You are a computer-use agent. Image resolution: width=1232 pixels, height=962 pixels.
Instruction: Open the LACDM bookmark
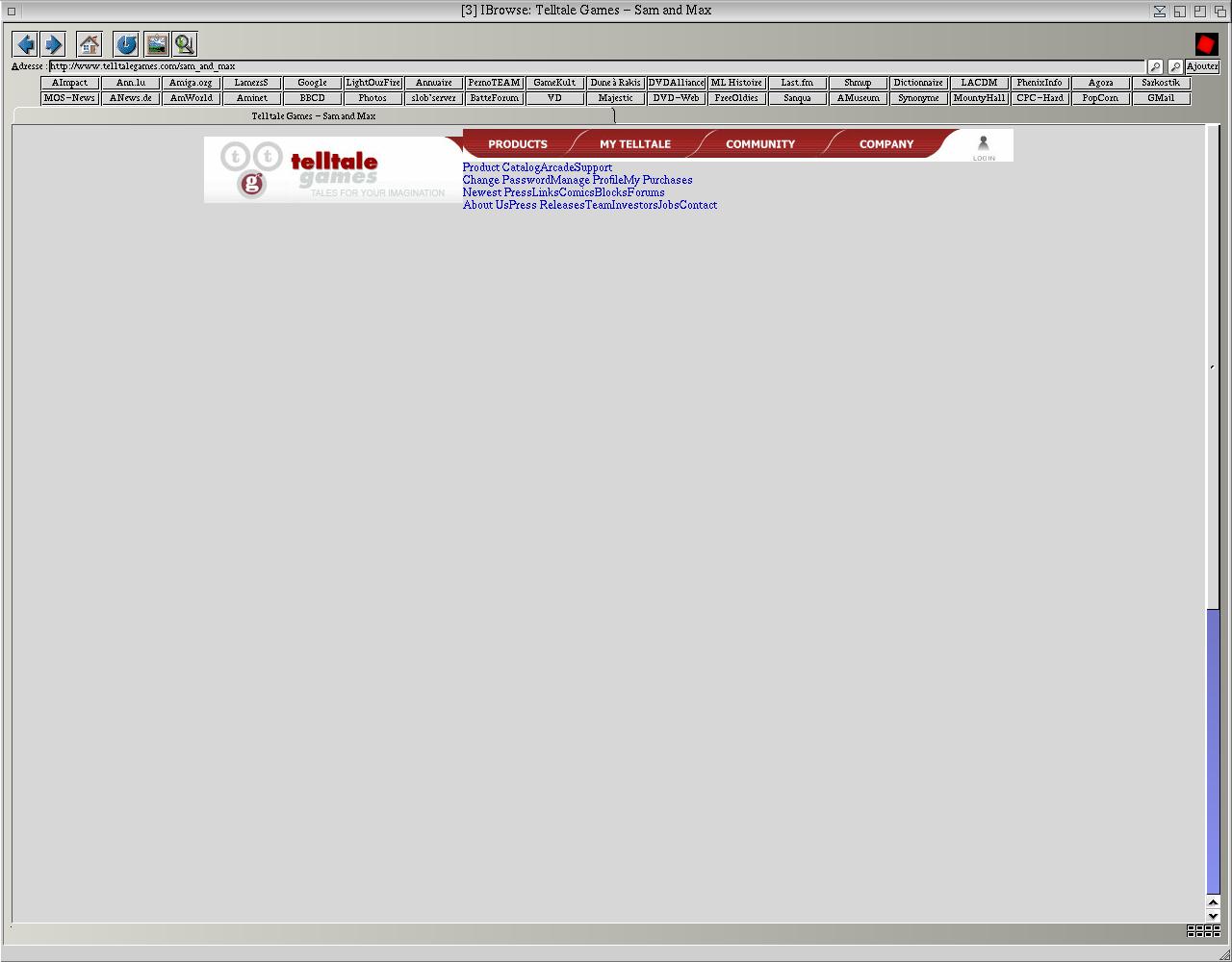(979, 83)
